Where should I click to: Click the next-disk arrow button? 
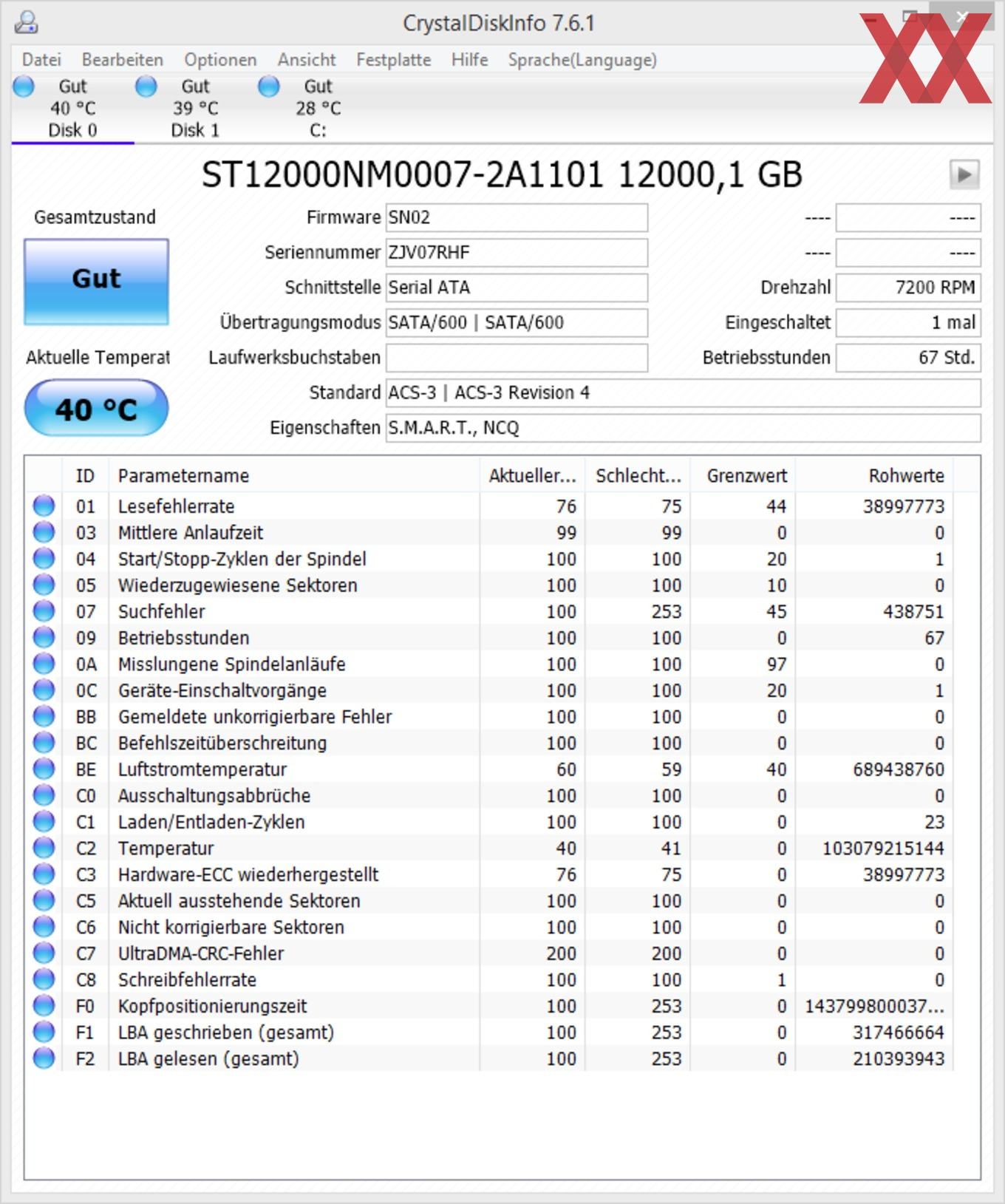pyautogui.click(x=964, y=175)
